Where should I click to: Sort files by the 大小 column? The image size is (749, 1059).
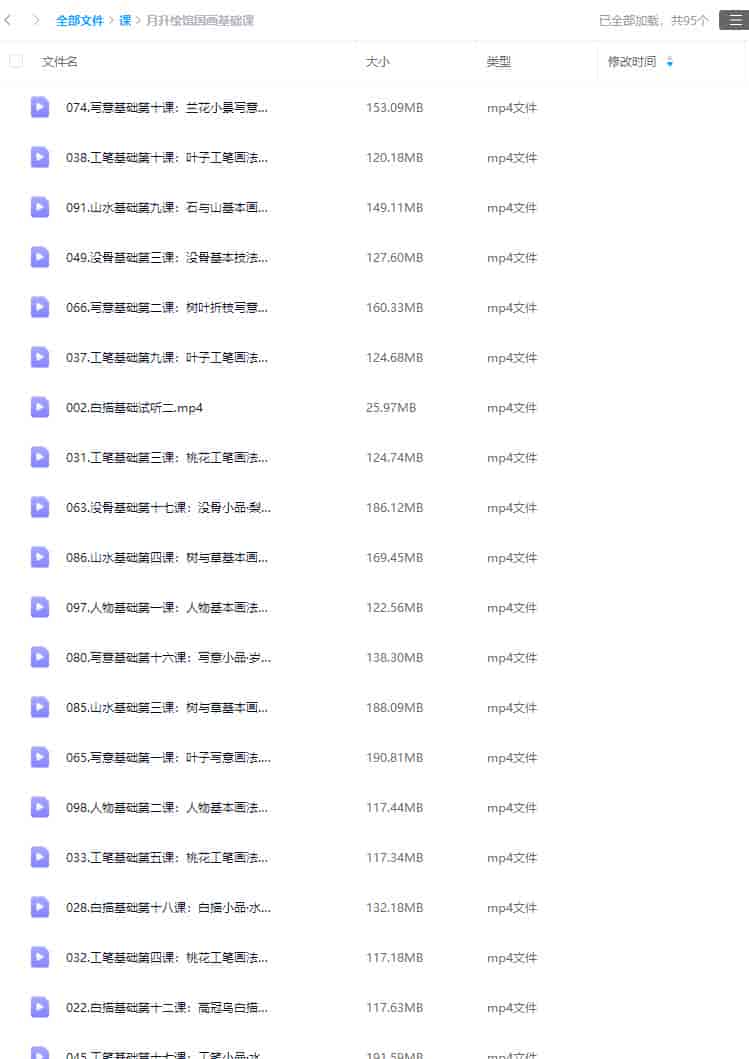point(378,61)
